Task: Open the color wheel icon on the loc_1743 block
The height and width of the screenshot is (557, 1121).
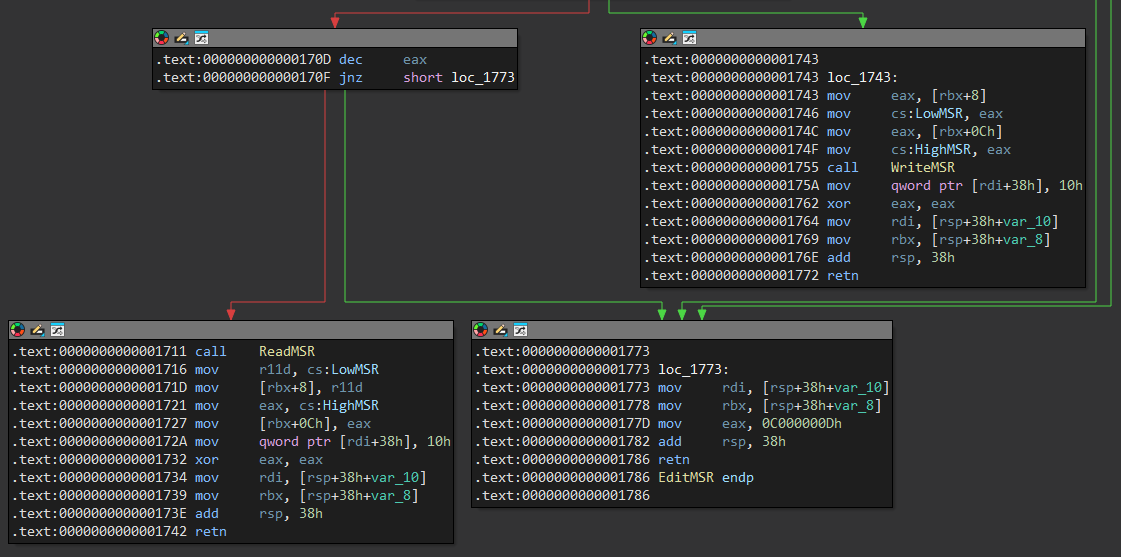Action: click(x=650, y=38)
